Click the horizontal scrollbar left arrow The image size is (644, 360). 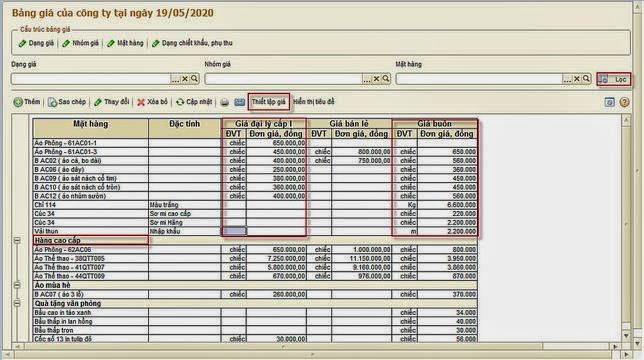18,347
